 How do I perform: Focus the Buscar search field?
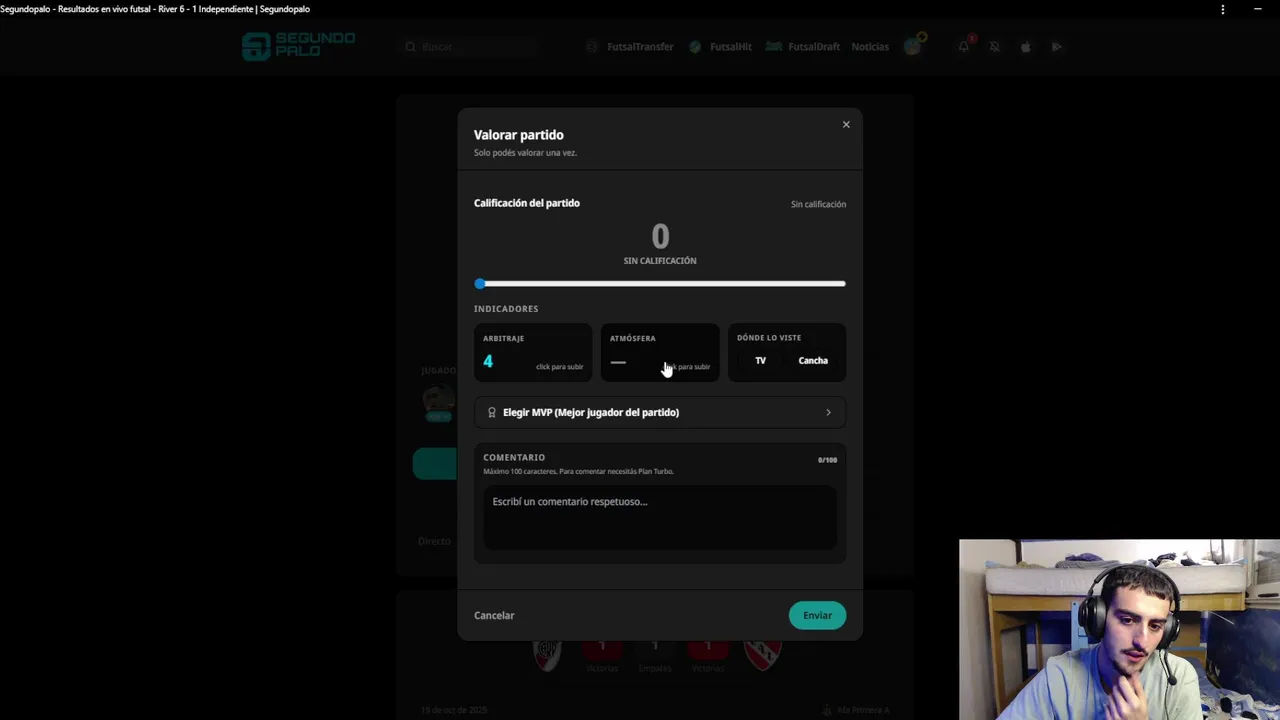pyautogui.click(x=470, y=47)
